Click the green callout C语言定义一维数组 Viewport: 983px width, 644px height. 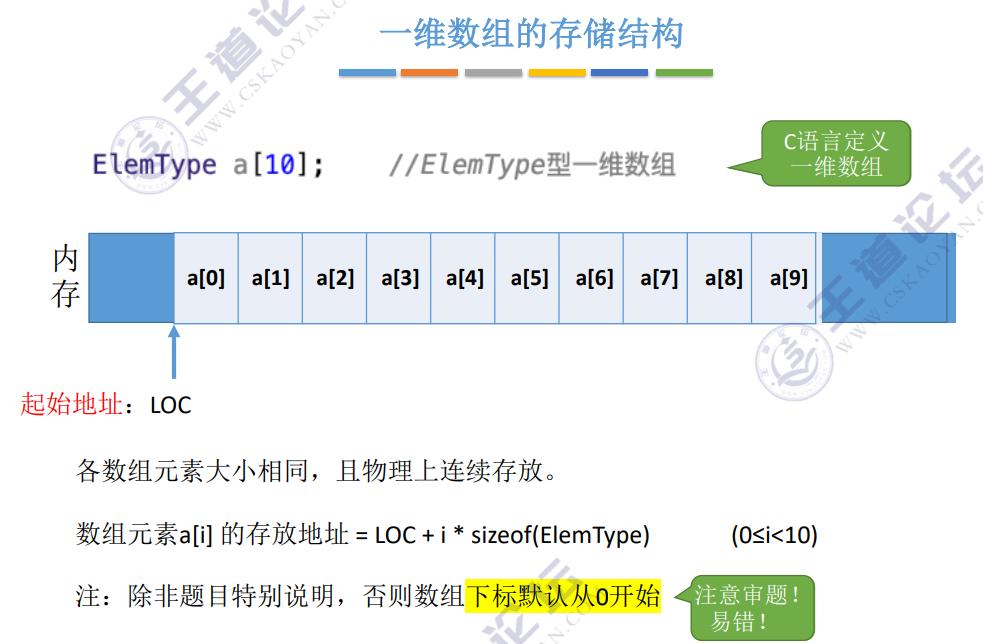click(x=836, y=154)
